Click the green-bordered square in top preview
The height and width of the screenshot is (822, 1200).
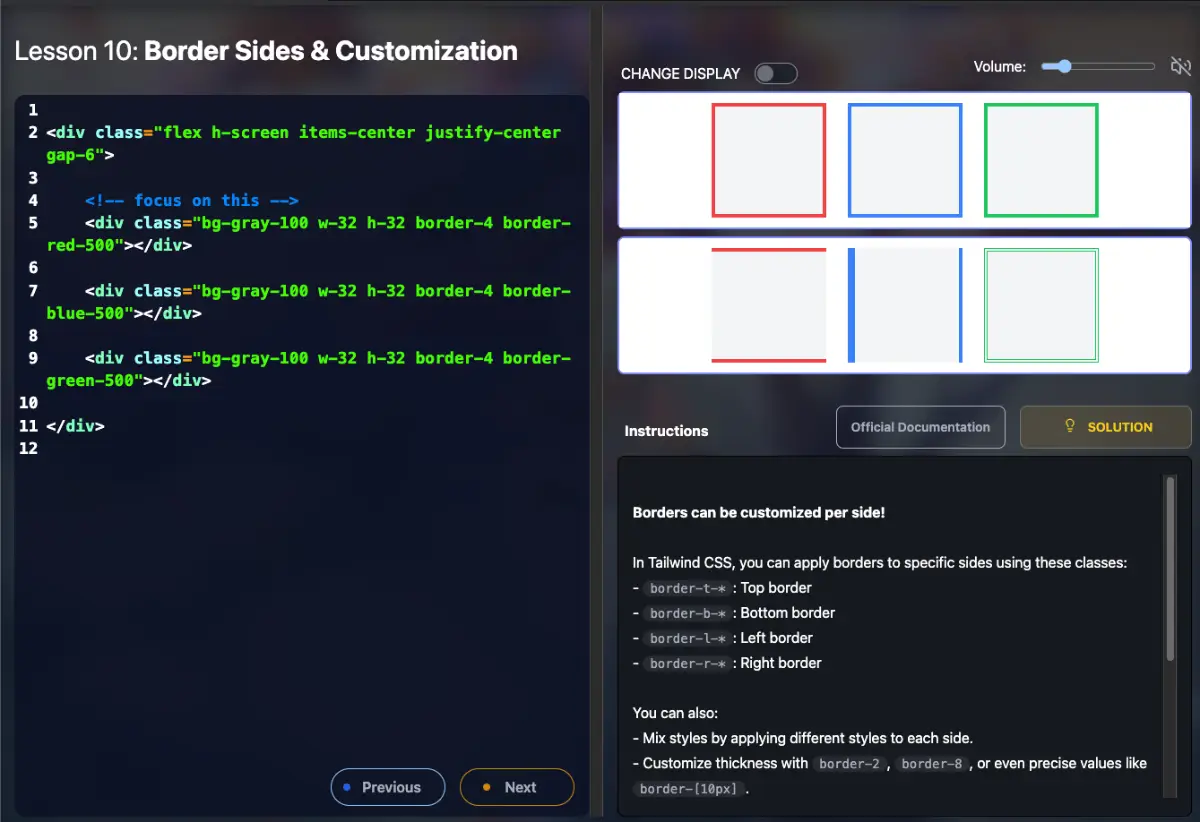(x=1041, y=160)
